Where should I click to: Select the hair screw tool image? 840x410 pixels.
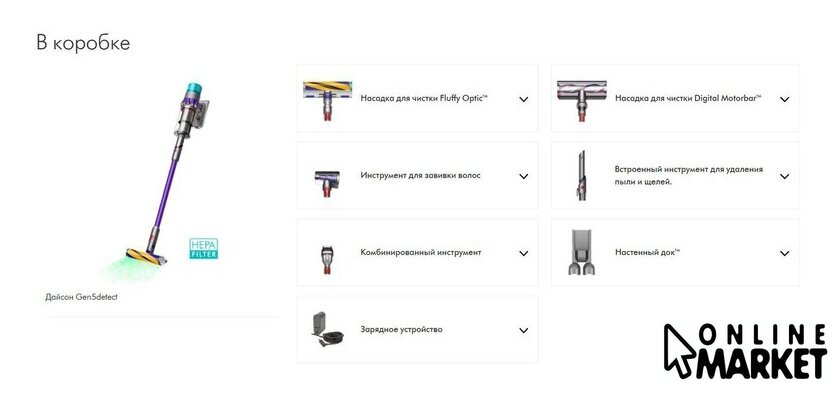327,184
